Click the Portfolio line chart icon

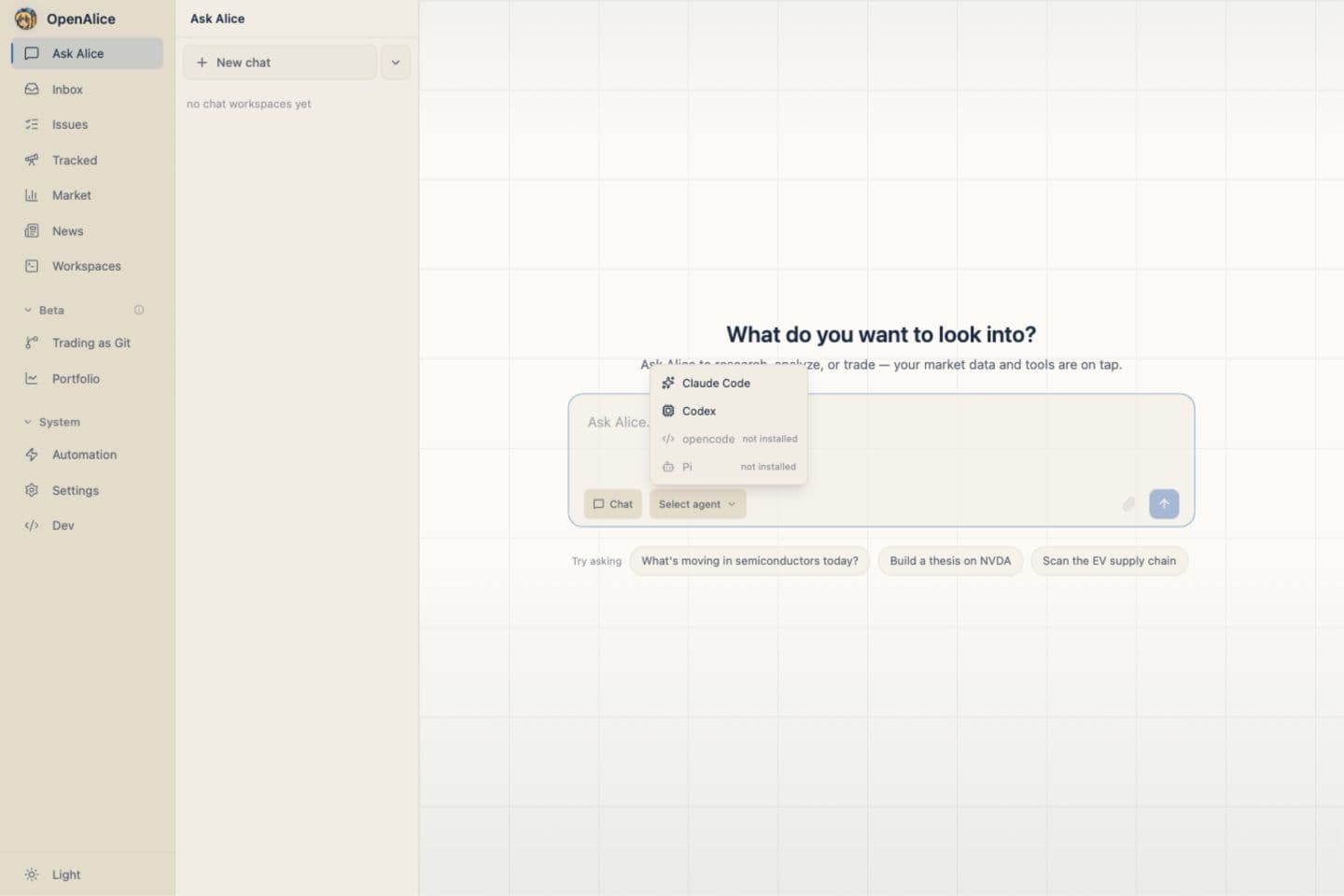pos(32,379)
